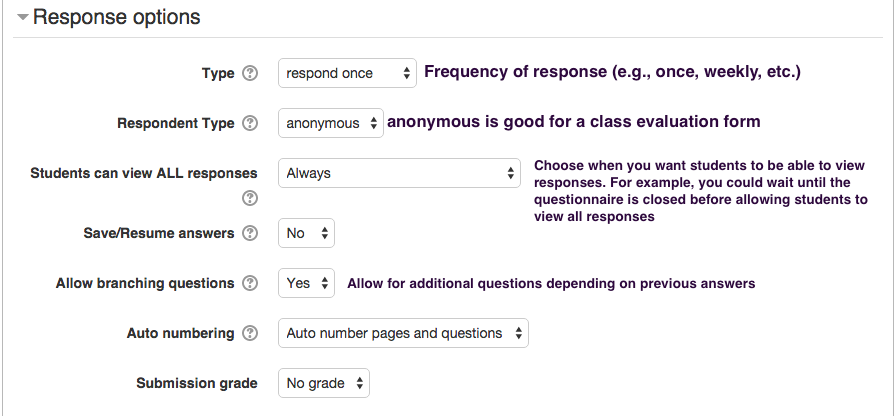Open help icon beside Auto numbering
Image resolution: width=894 pixels, height=416 pixels.
coord(250,333)
